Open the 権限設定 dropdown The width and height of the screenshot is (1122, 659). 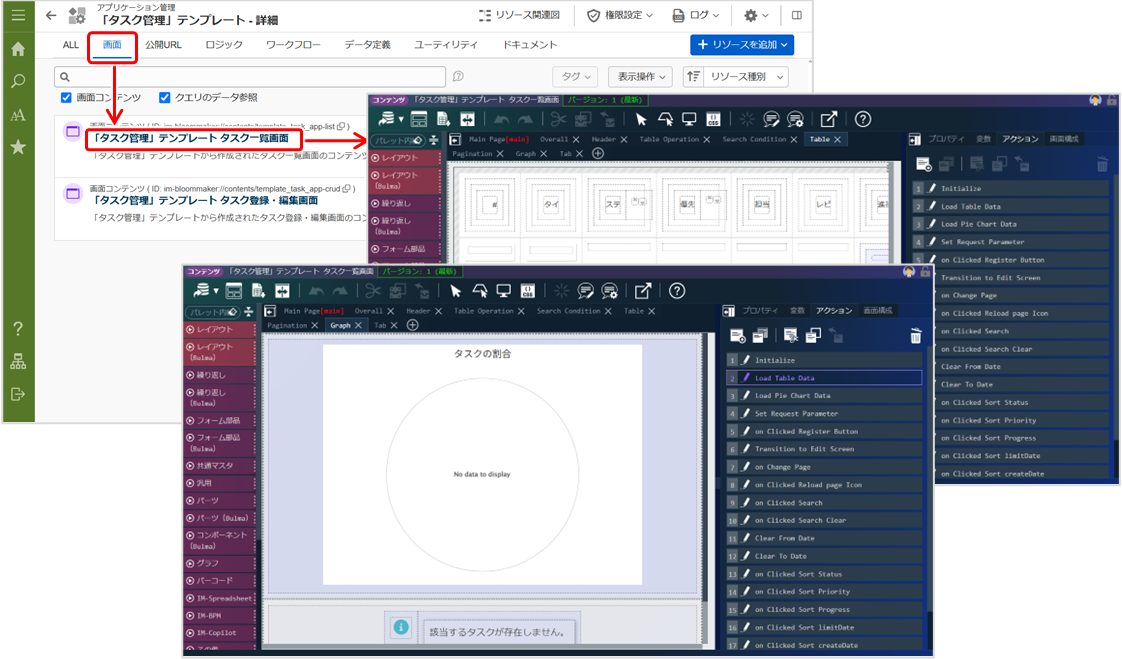[620, 15]
